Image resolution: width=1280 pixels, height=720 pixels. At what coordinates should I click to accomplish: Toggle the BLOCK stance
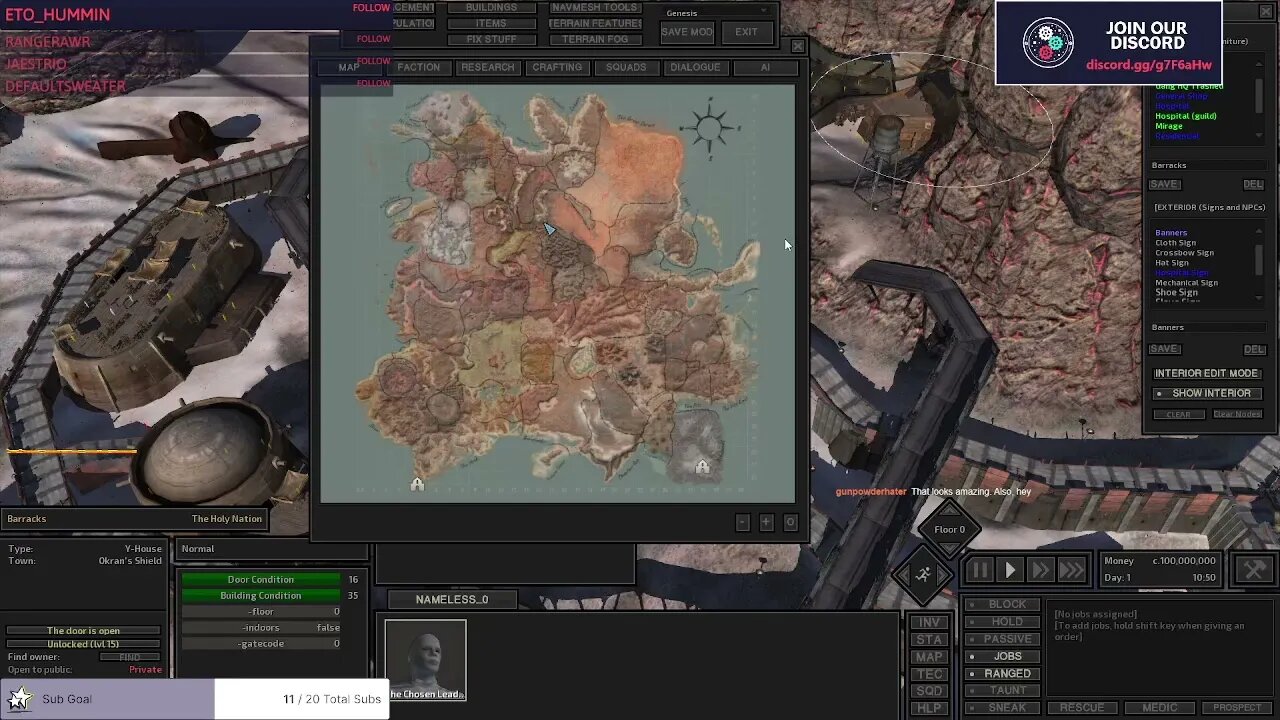[1000, 604]
